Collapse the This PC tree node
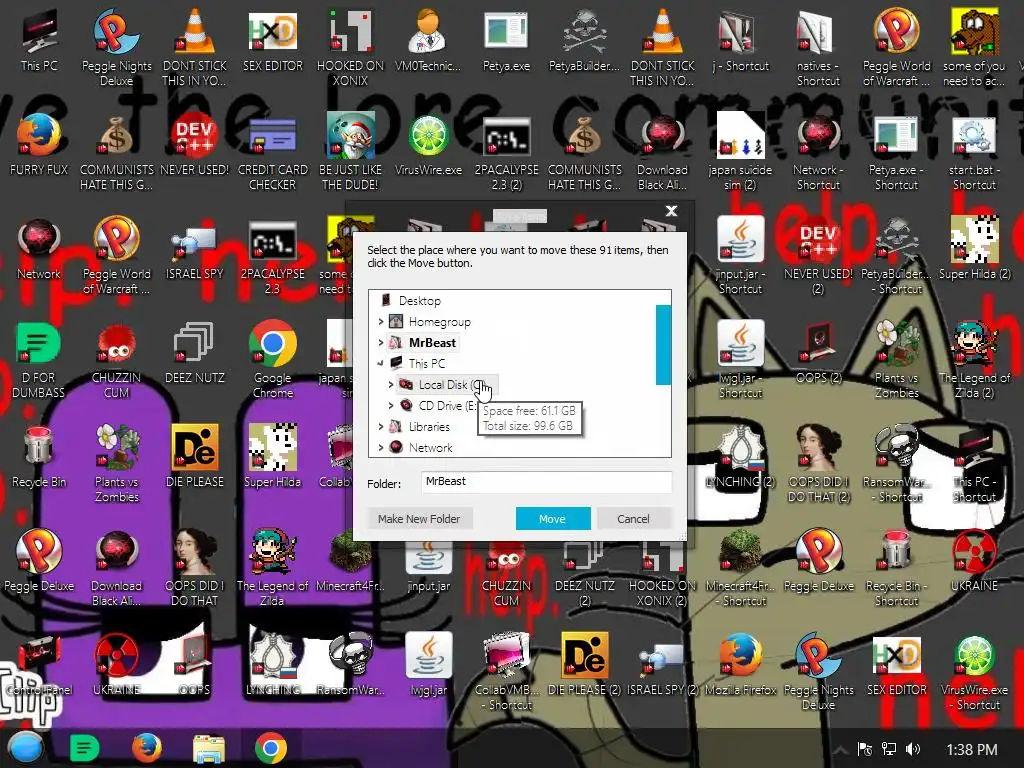Image resolution: width=1024 pixels, height=768 pixels. [381, 363]
